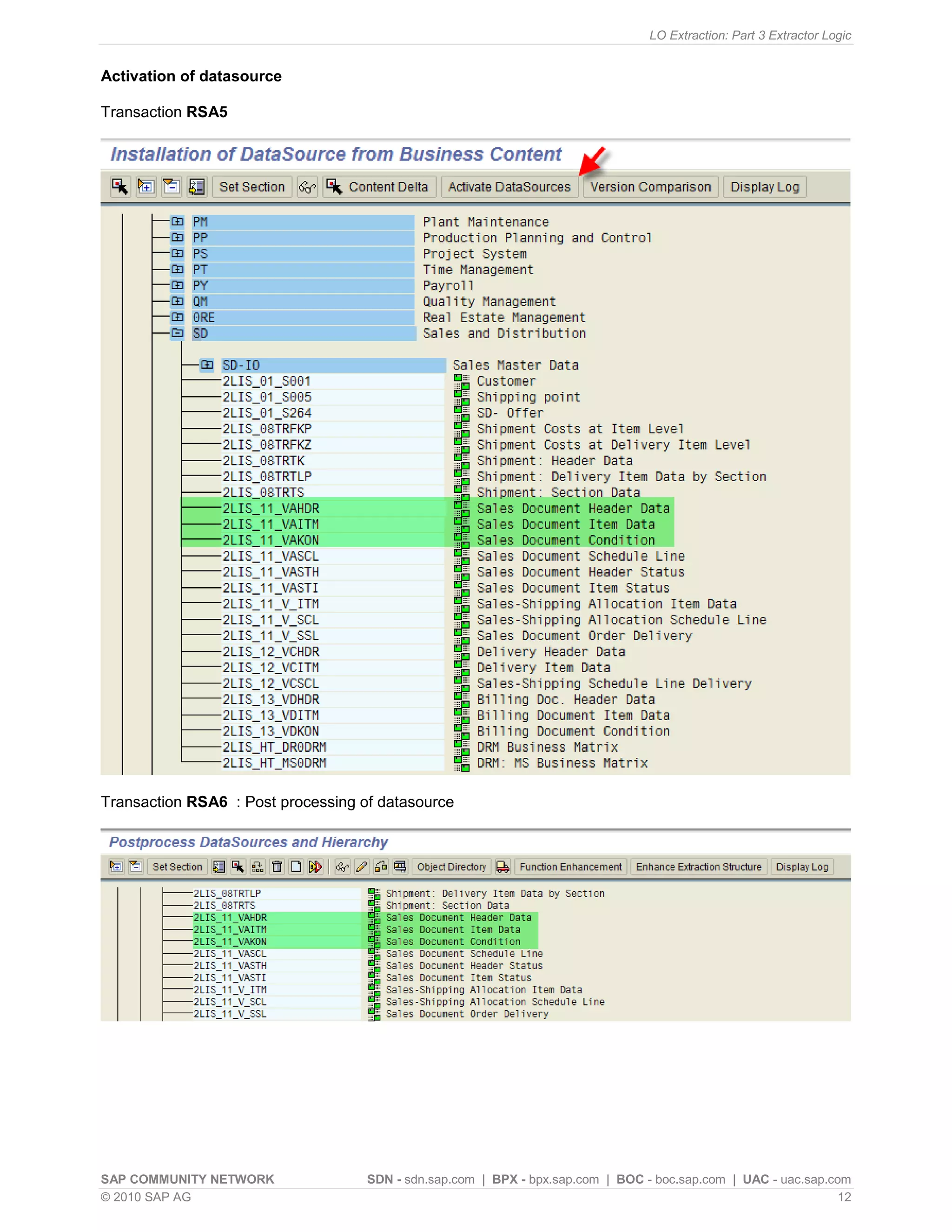The image size is (952, 1232).
Task: Collapse the SD Sales and Distribution node
Action: coord(178,333)
